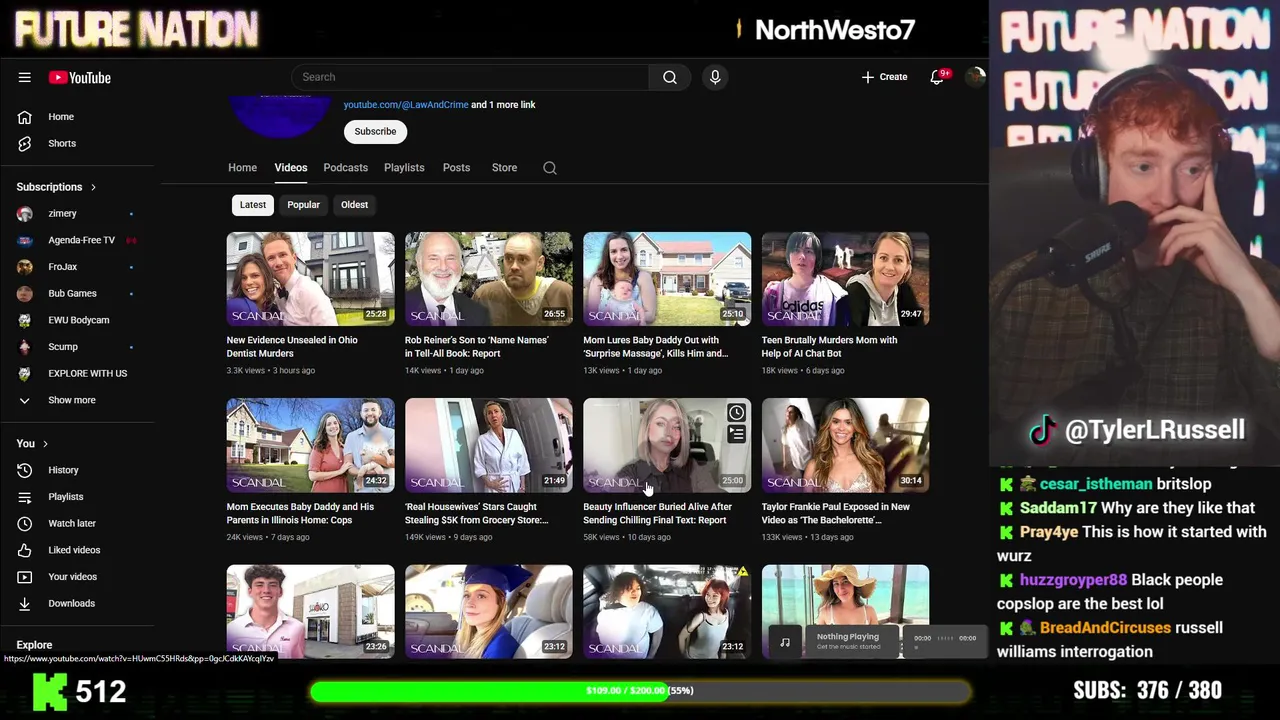Open account avatar menu
Image resolution: width=1280 pixels, height=720 pixels.
[975, 77]
